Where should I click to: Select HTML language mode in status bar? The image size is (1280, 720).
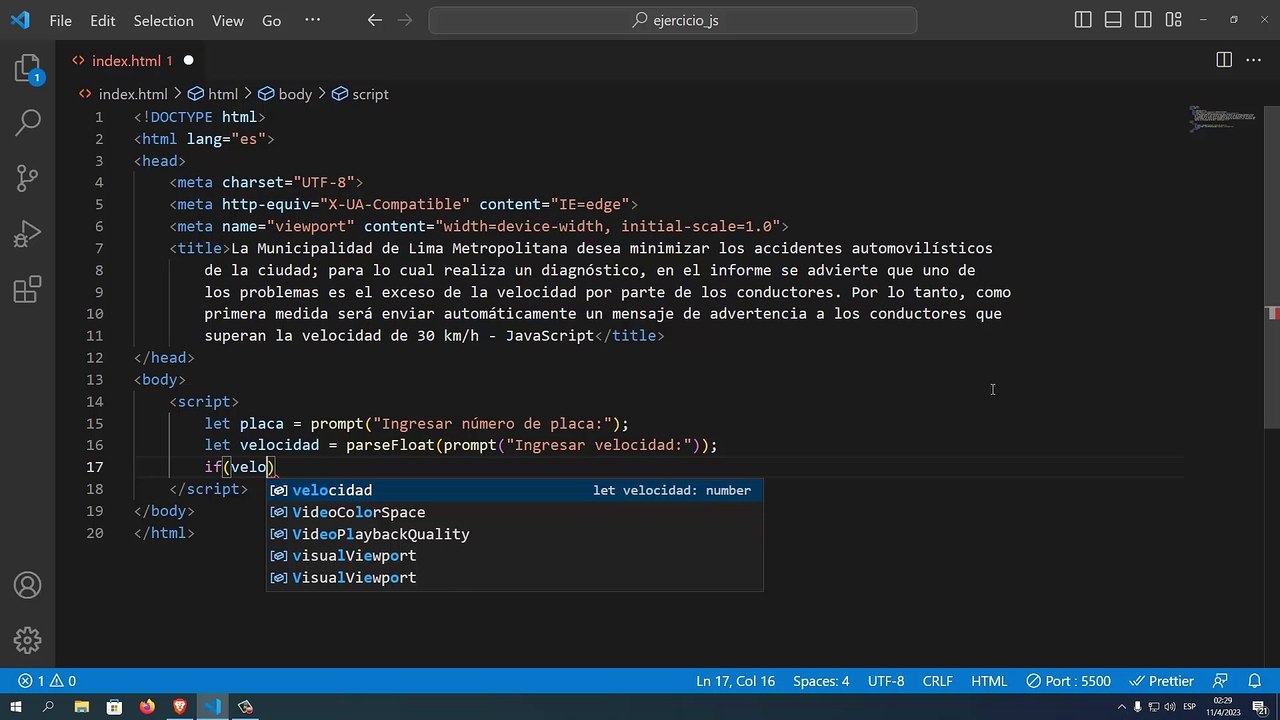[x=988, y=681]
